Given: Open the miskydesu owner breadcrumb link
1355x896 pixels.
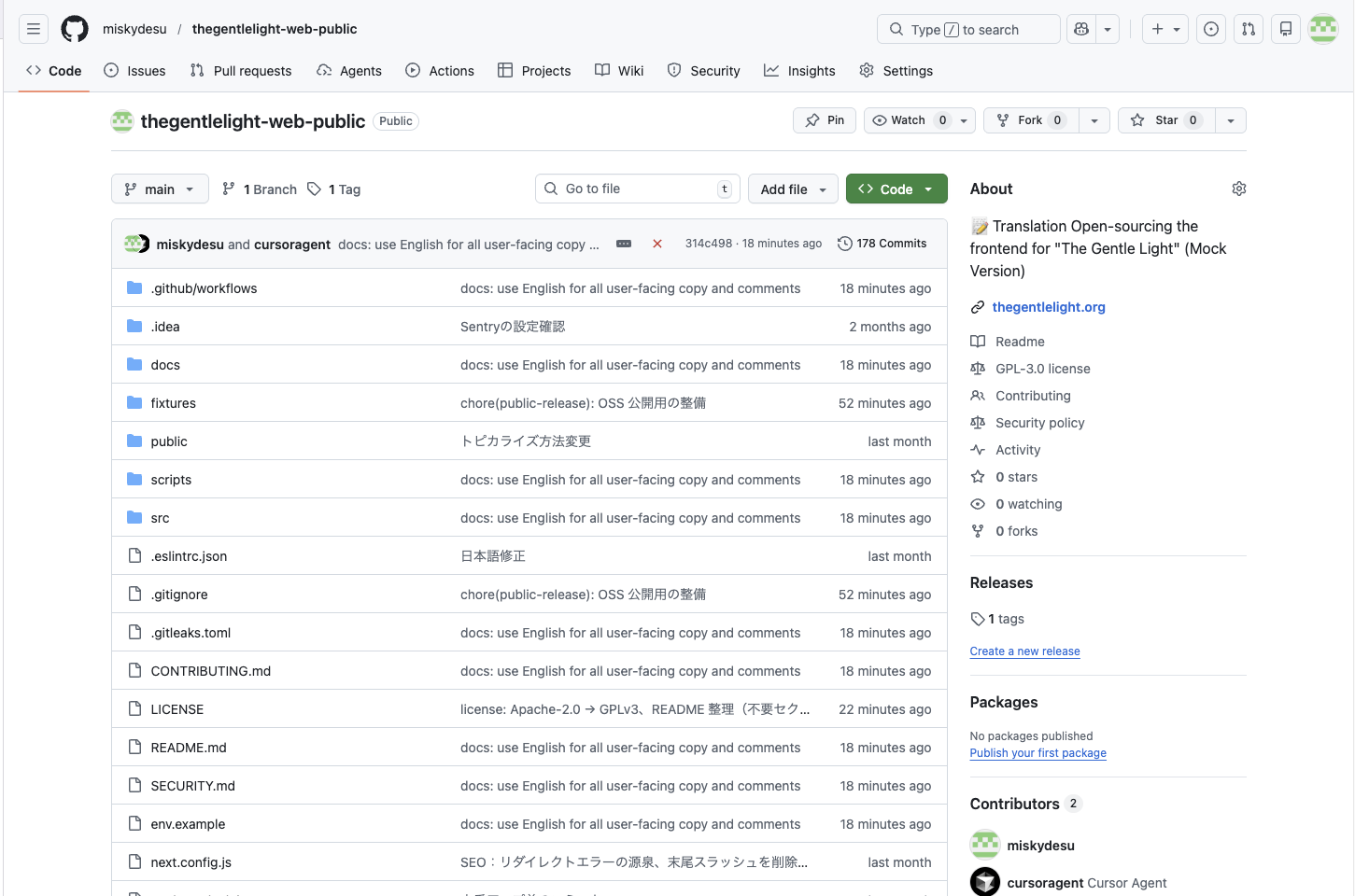Looking at the screenshot, I should coord(134,29).
